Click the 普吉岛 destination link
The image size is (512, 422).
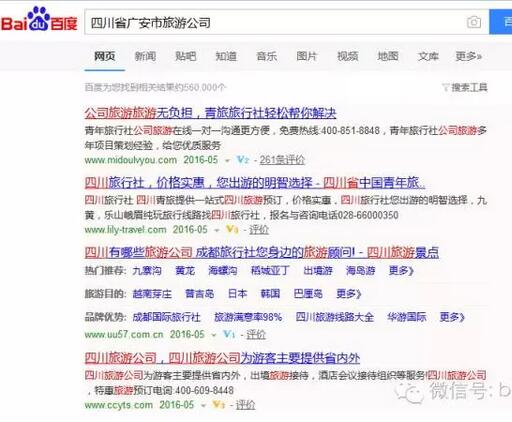click(200, 294)
